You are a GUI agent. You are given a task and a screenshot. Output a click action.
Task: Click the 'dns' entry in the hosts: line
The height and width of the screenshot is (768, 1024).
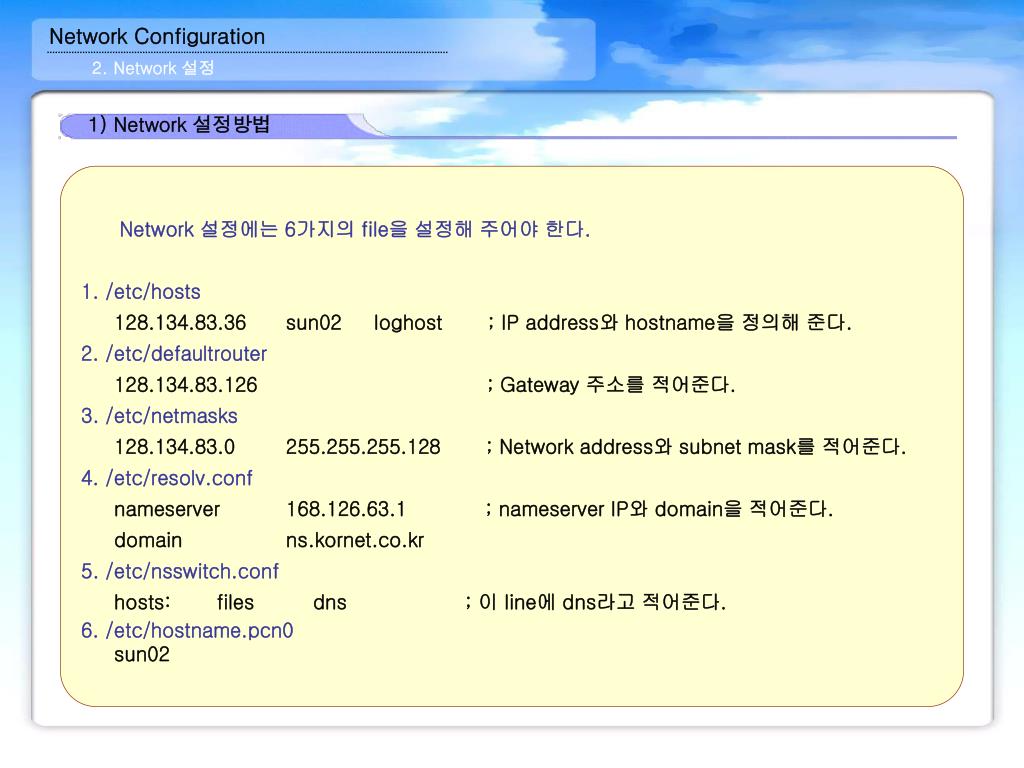tap(330, 602)
